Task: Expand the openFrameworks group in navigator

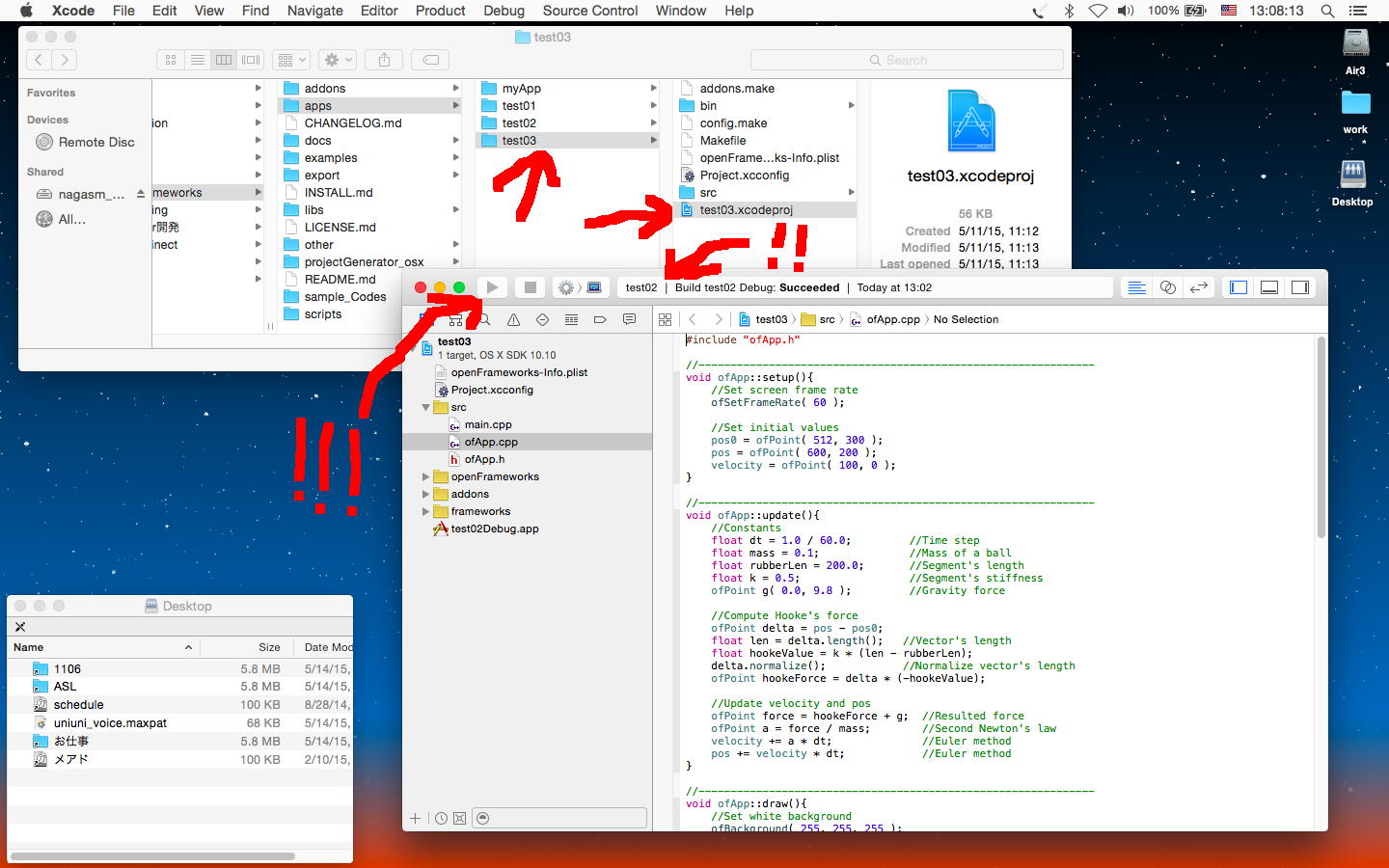Action: (x=425, y=476)
